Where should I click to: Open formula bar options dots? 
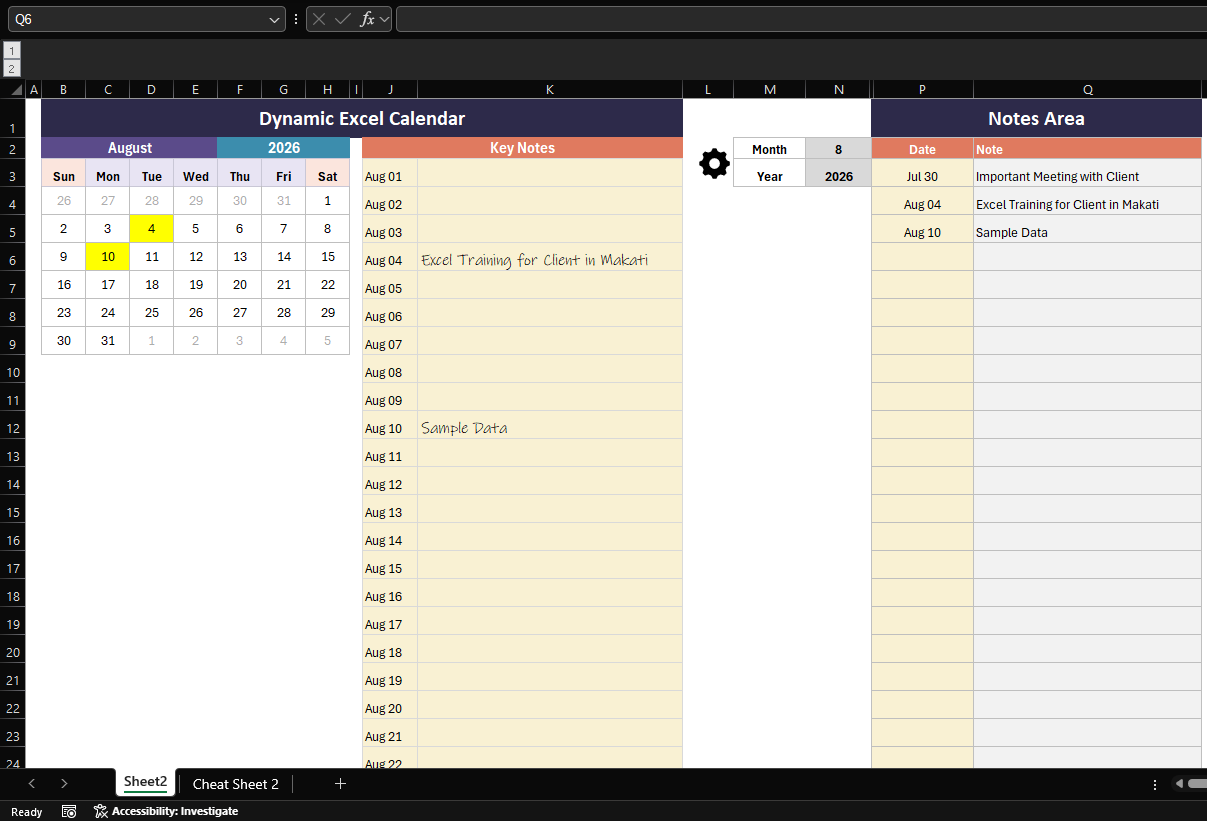[296, 19]
